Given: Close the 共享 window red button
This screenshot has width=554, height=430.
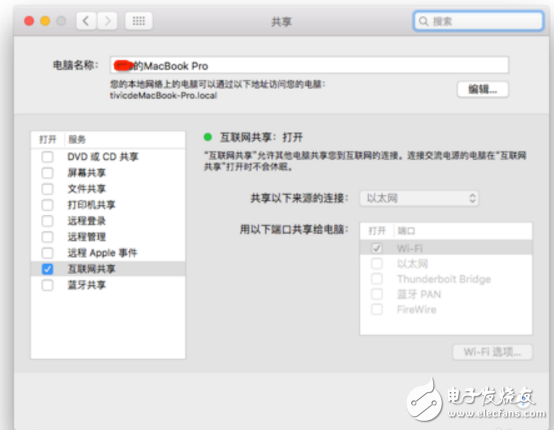Looking at the screenshot, I should 29,21.
